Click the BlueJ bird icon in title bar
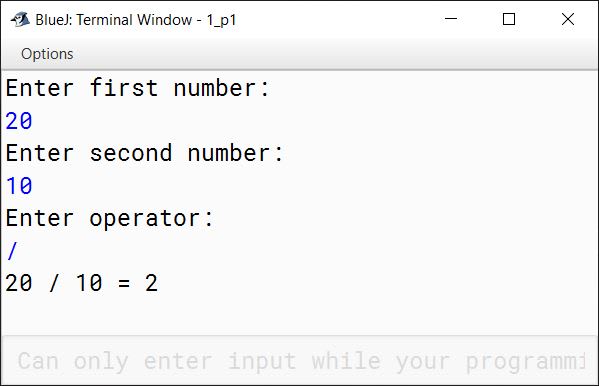The height and width of the screenshot is (386, 599). click(20, 19)
